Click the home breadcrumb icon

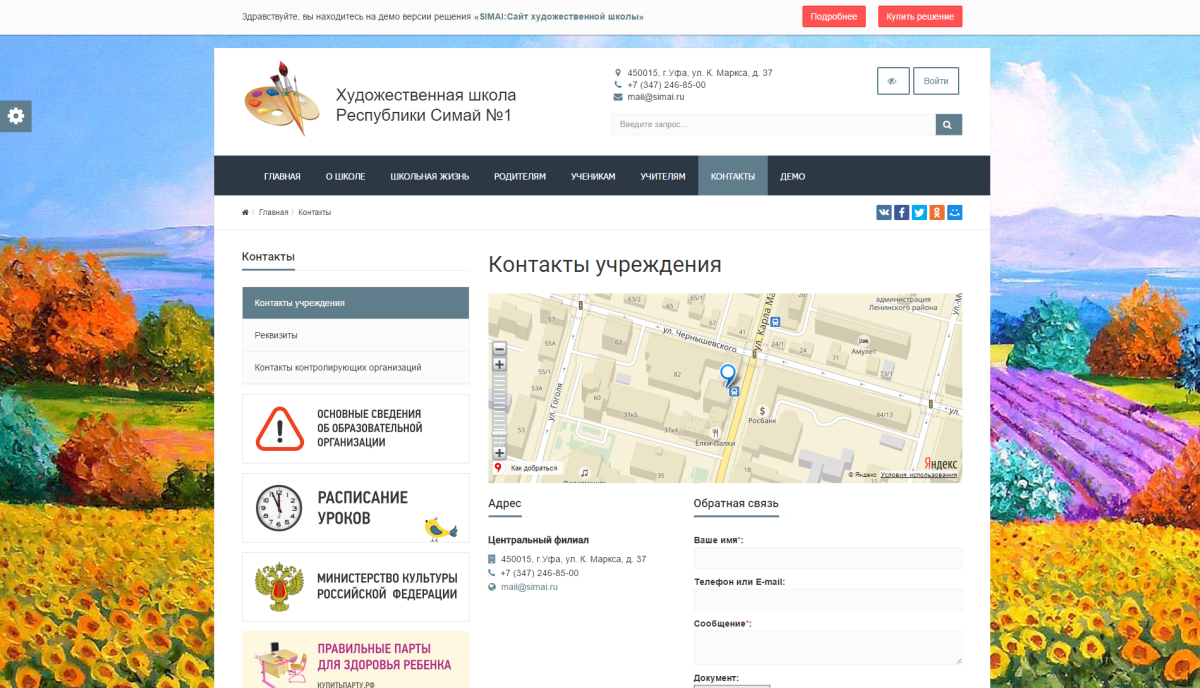(x=245, y=211)
